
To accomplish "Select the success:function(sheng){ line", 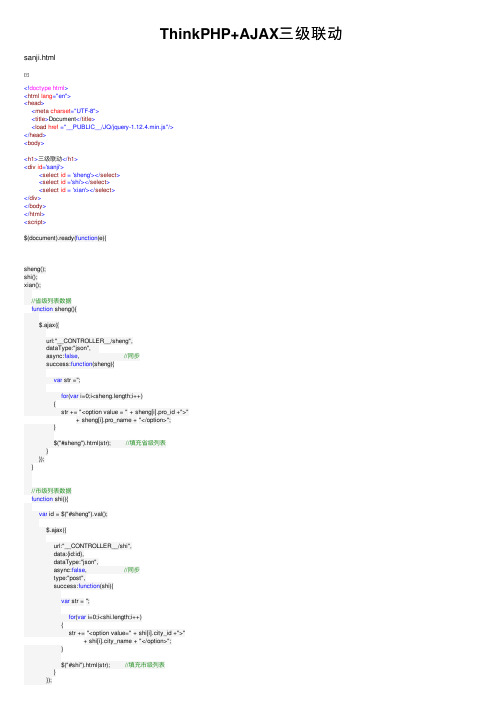I will pos(80,364).
